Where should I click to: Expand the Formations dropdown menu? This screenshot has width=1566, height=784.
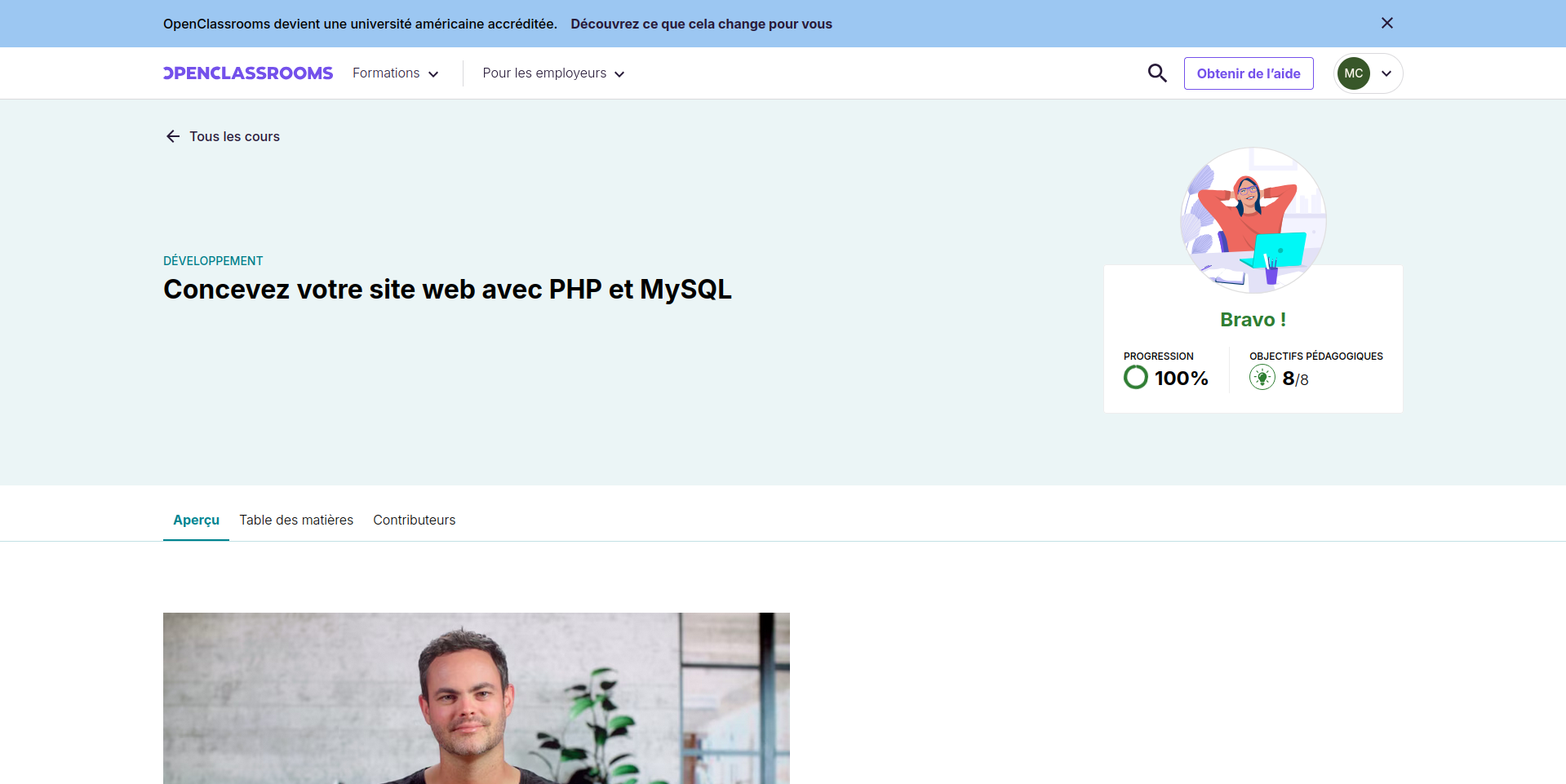395,73
